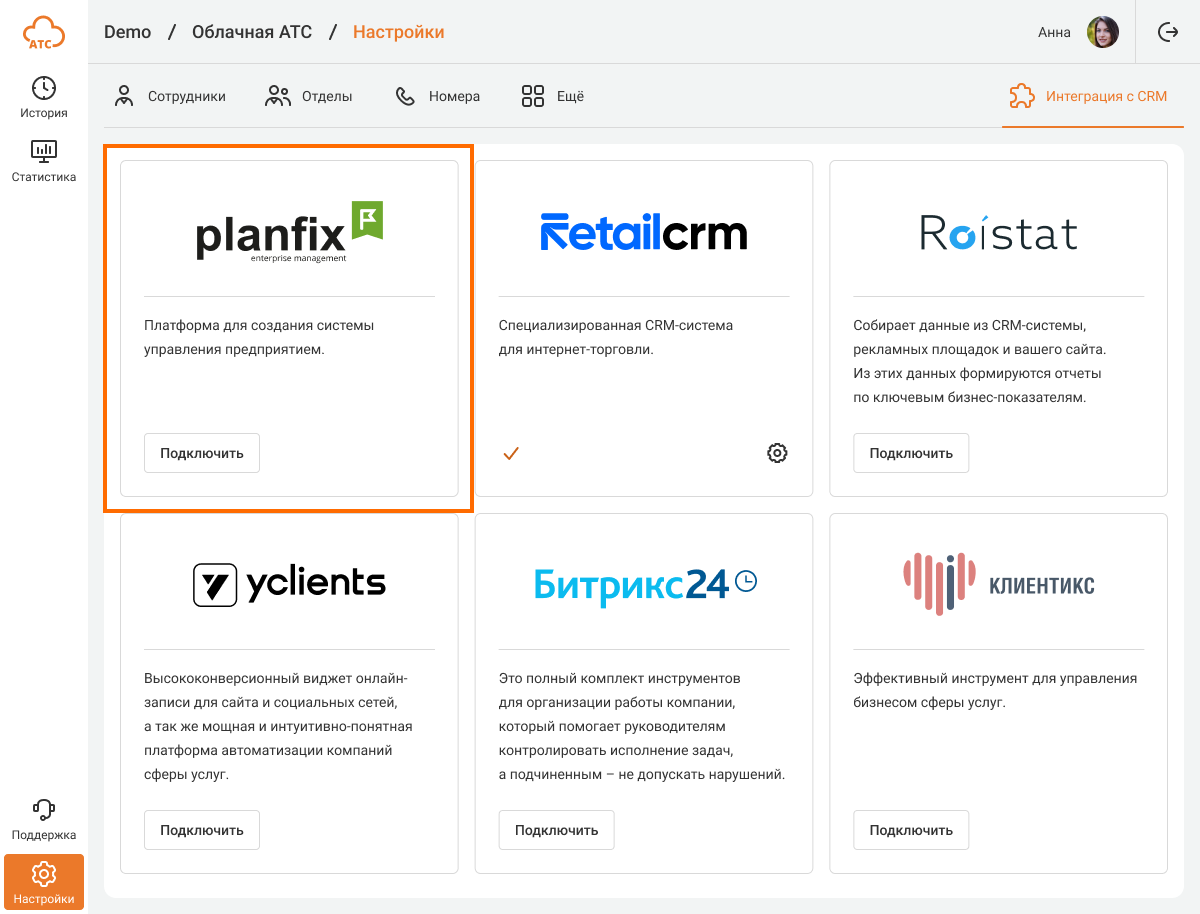
Task: Switch to the Сотрудники tab
Action: [x=170, y=97]
